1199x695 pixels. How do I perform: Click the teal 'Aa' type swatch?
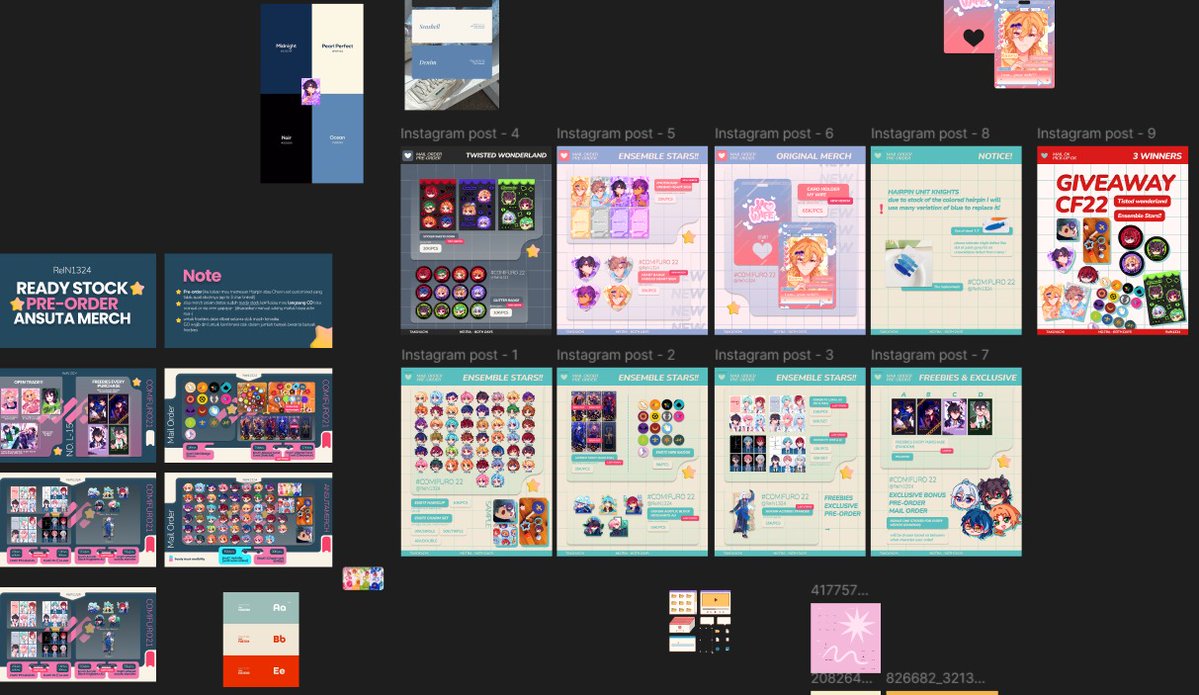click(261, 608)
